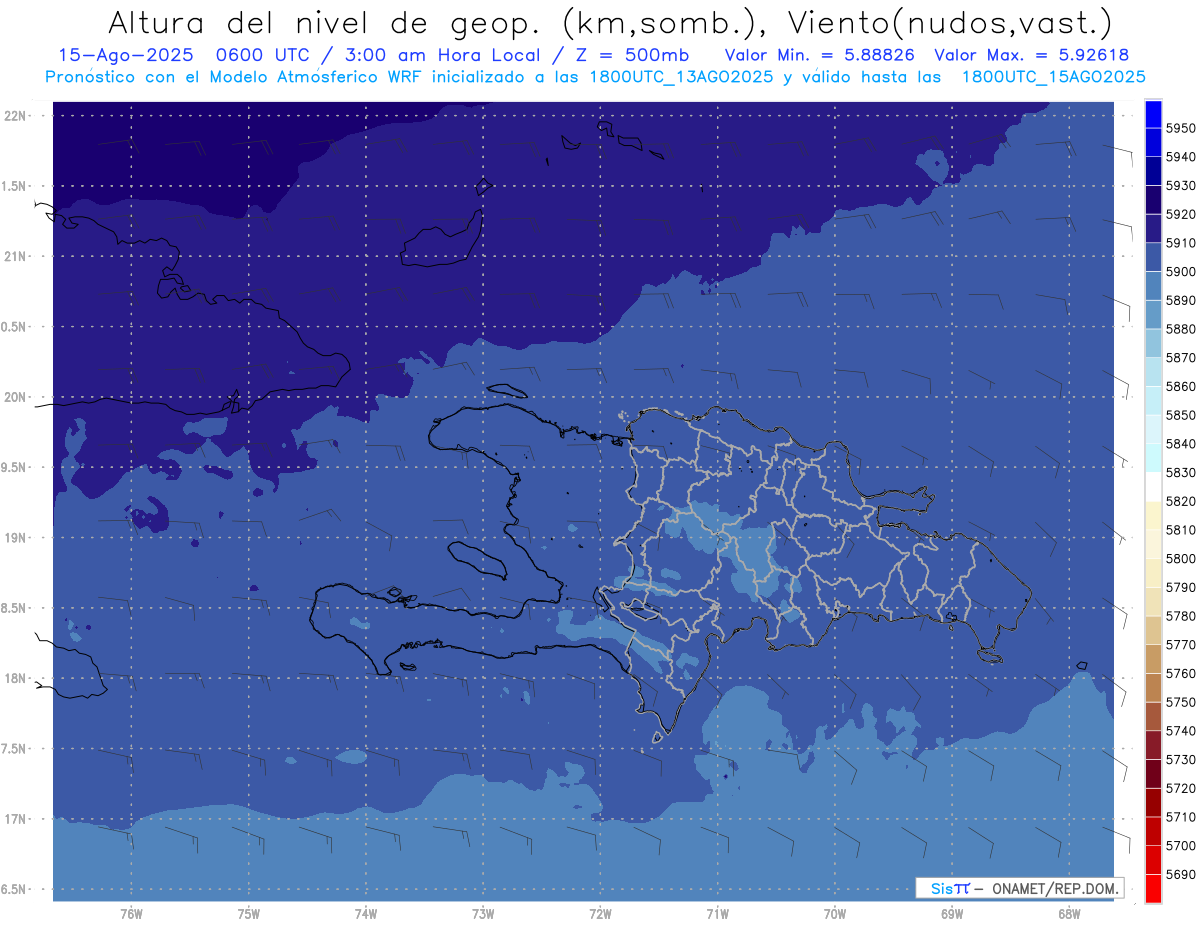This screenshot has width=1200, height=927.
Task: Click the 21N latitude label
Action: (17, 257)
